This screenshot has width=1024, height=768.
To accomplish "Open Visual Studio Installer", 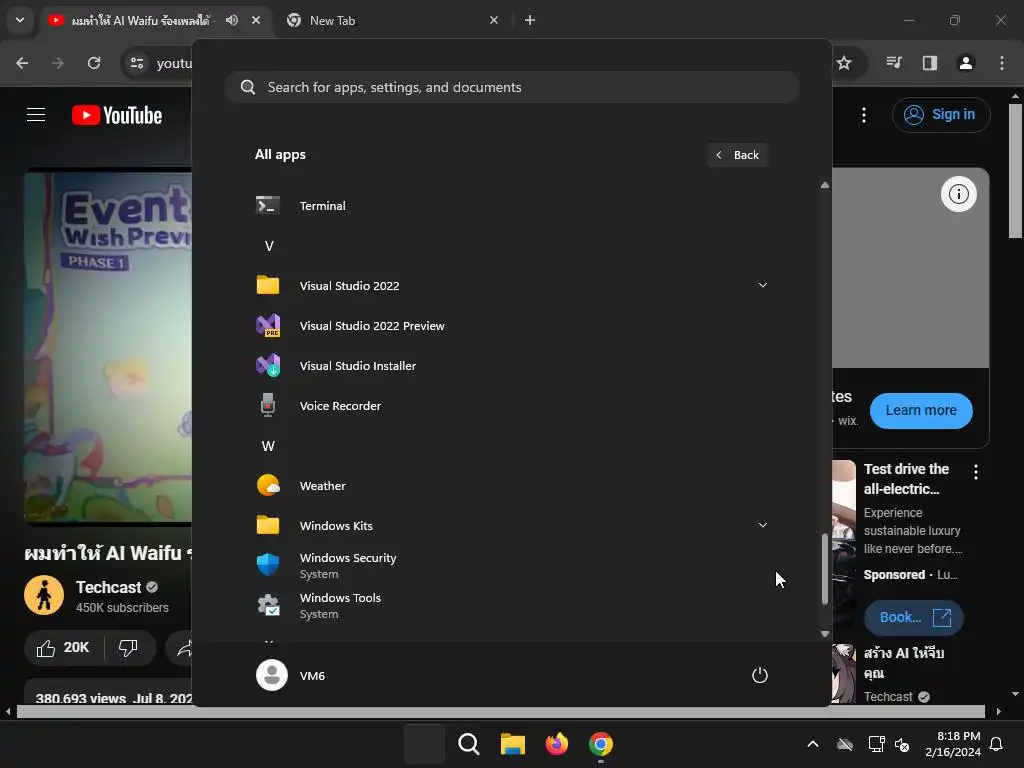I will tap(511, 366).
